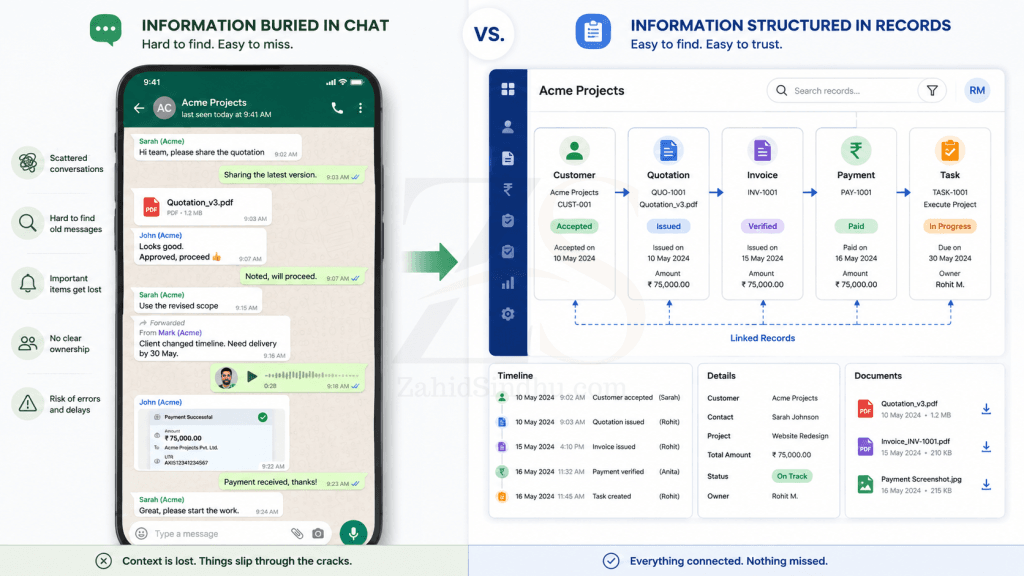
Task: Click Website Redesign project value
Action: (800, 436)
